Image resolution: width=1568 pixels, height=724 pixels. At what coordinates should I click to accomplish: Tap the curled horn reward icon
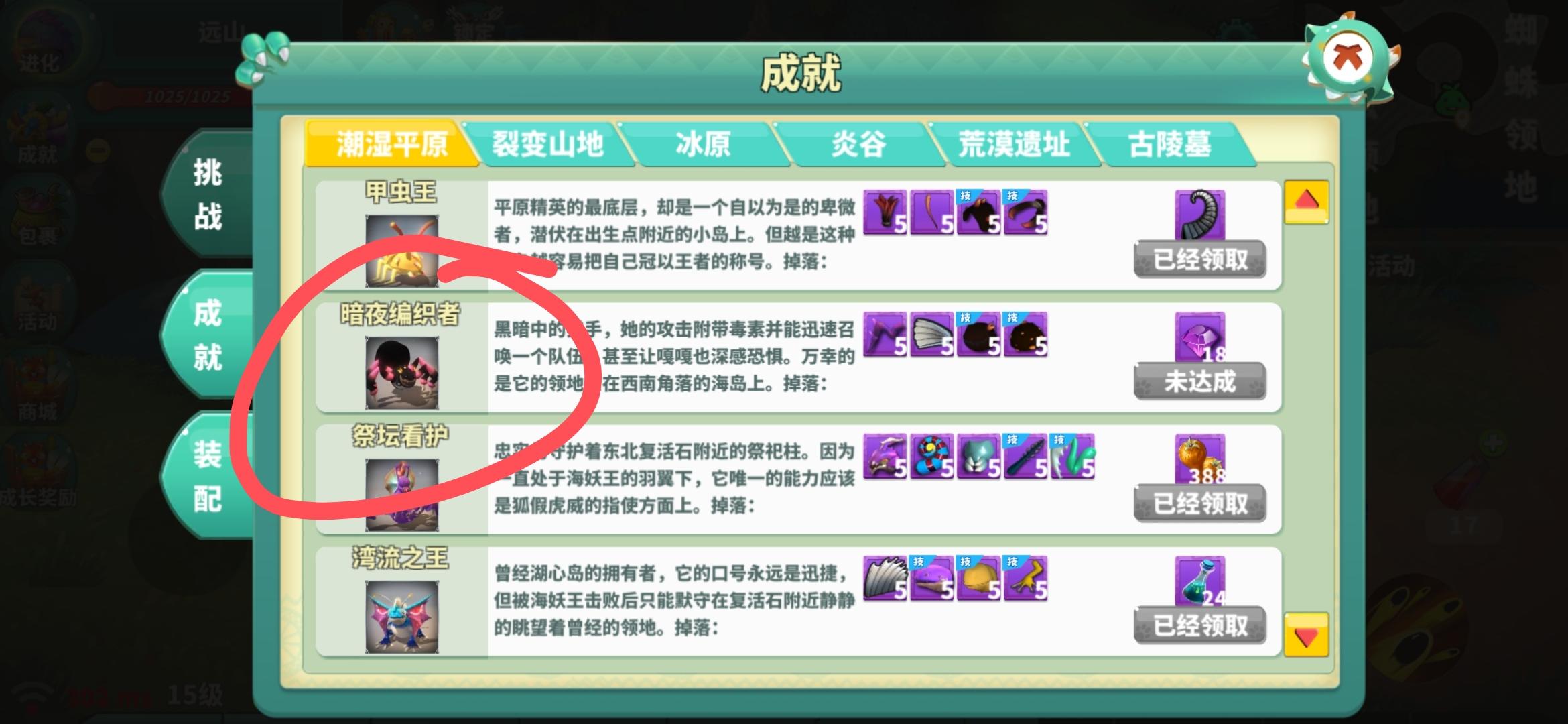click(1200, 215)
